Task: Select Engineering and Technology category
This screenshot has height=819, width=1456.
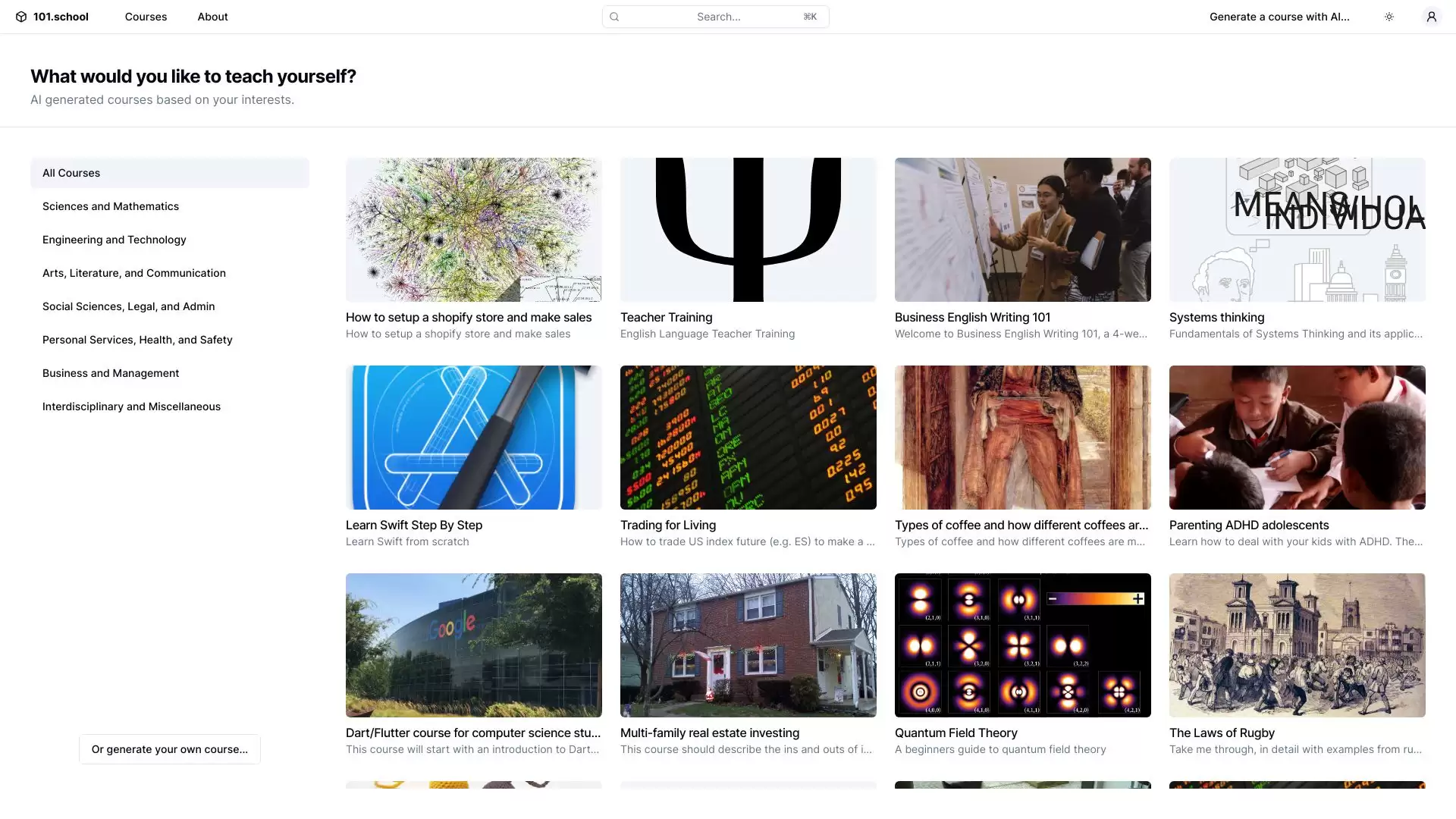Action: (114, 240)
